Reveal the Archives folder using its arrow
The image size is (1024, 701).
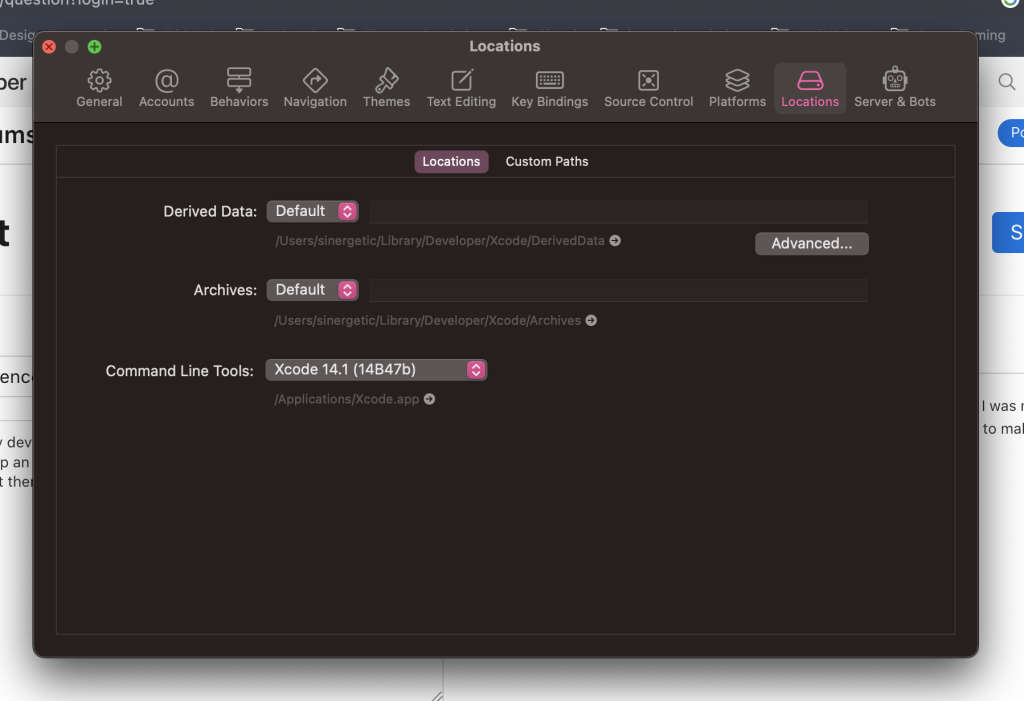(x=592, y=321)
